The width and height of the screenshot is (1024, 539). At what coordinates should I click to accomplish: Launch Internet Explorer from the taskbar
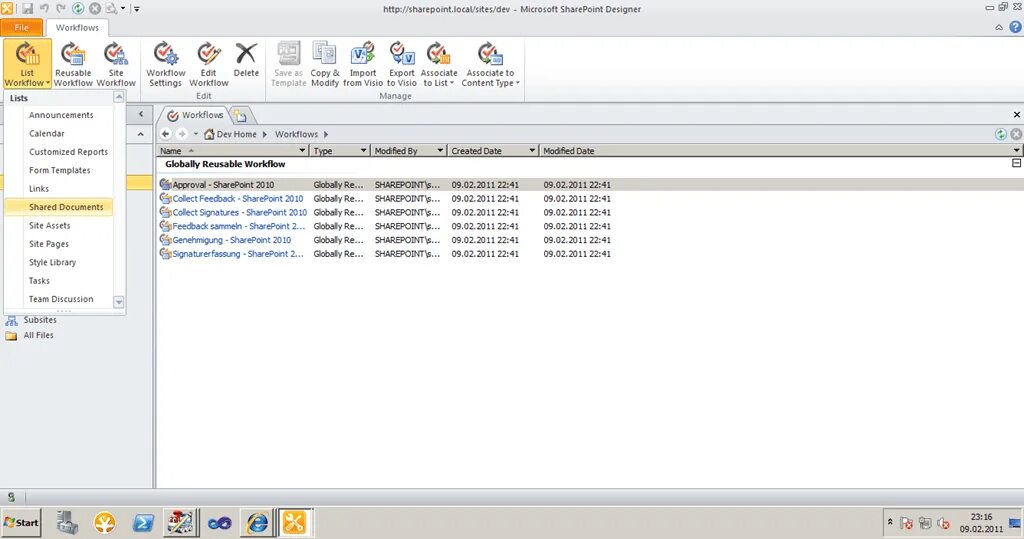pos(257,523)
